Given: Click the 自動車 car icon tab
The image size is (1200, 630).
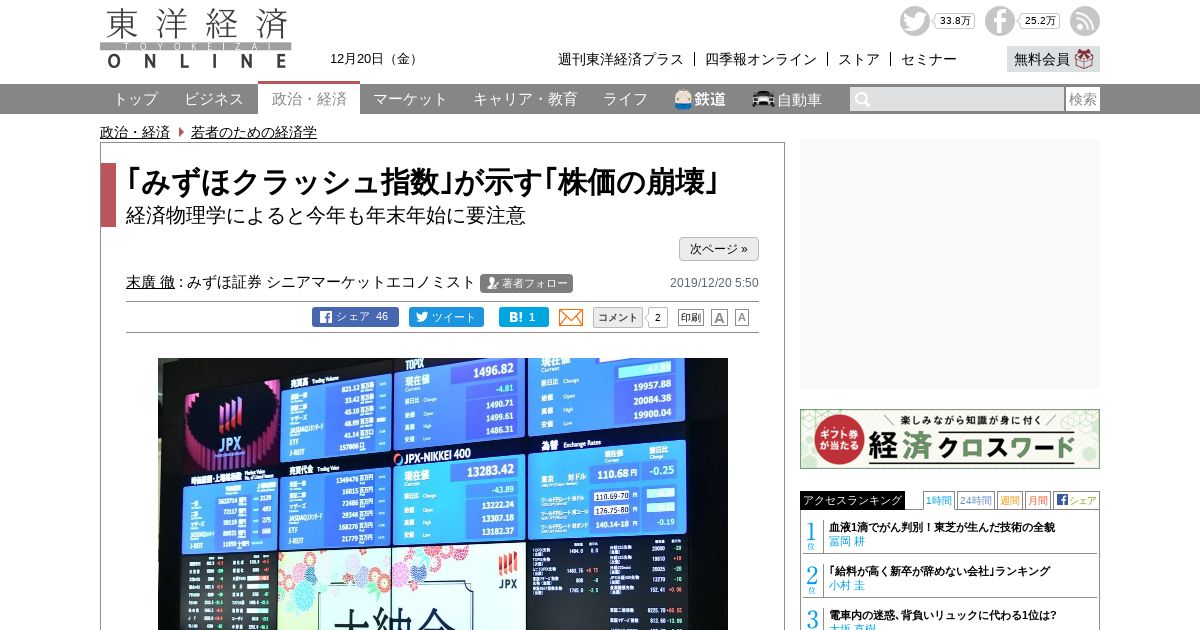Looking at the screenshot, I should coord(787,99).
